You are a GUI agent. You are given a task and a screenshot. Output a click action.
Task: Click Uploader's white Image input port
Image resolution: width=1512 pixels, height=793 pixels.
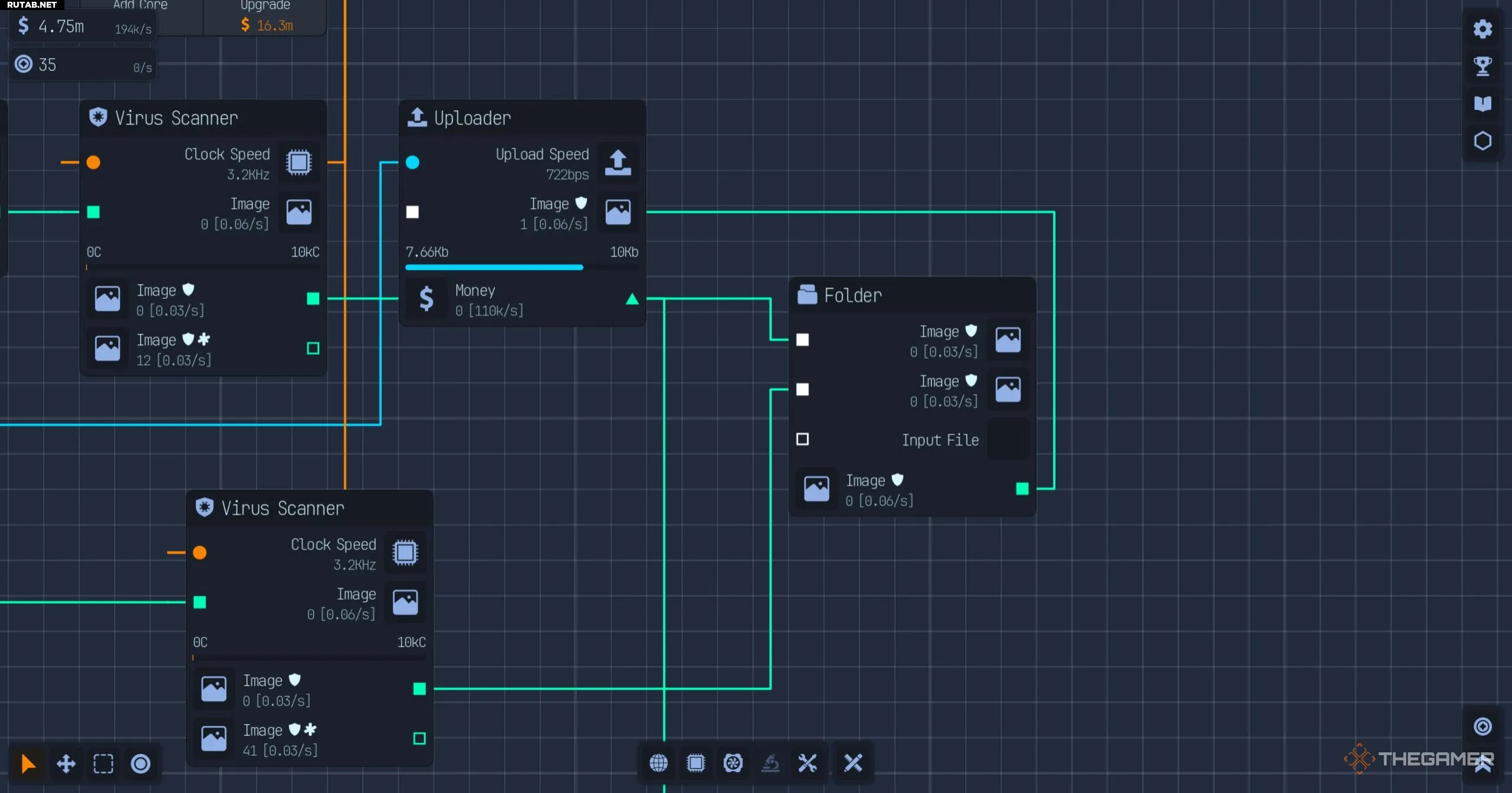tap(413, 212)
